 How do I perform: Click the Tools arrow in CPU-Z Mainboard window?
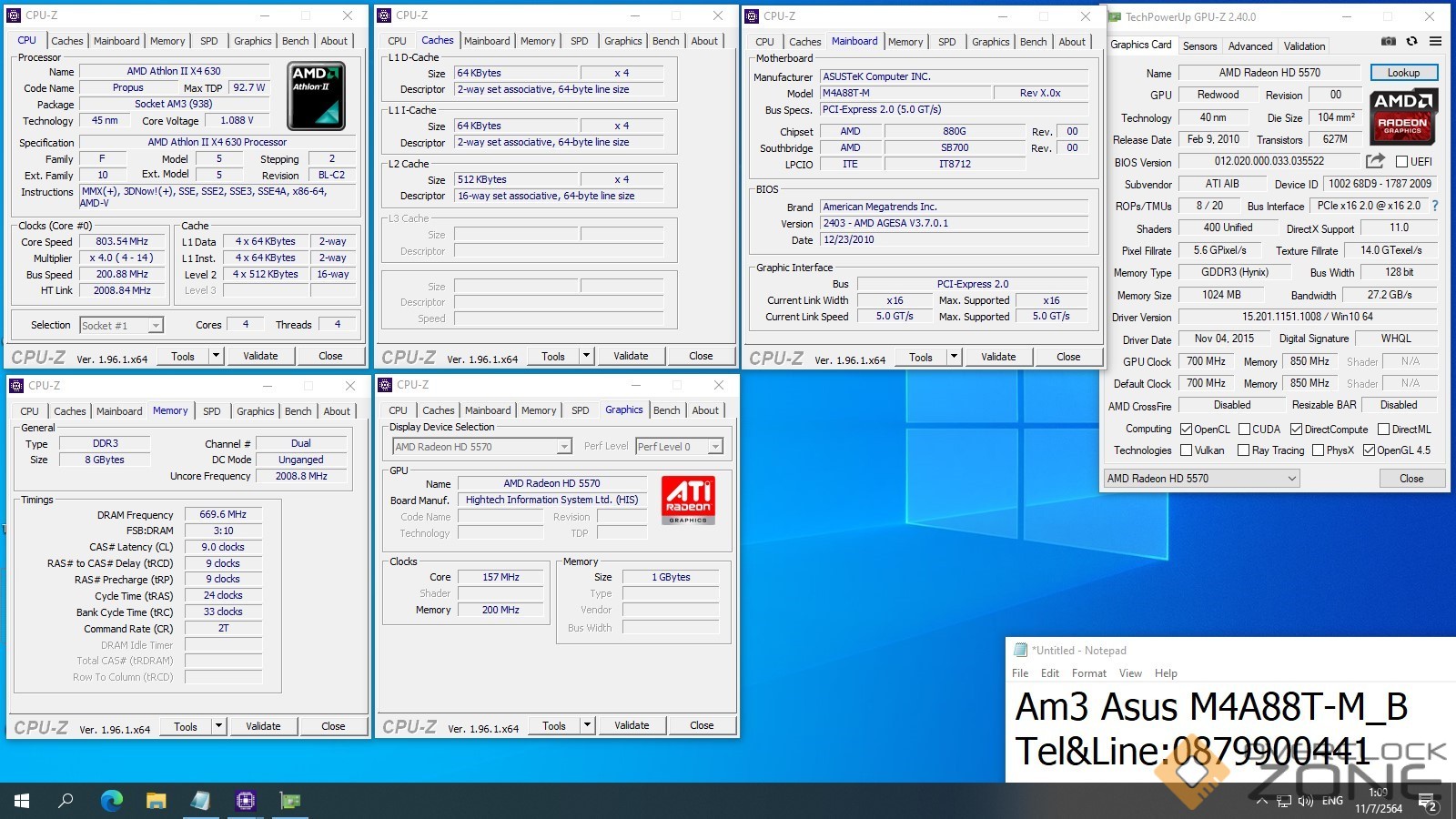pyautogui.click(x=954, y=357)
